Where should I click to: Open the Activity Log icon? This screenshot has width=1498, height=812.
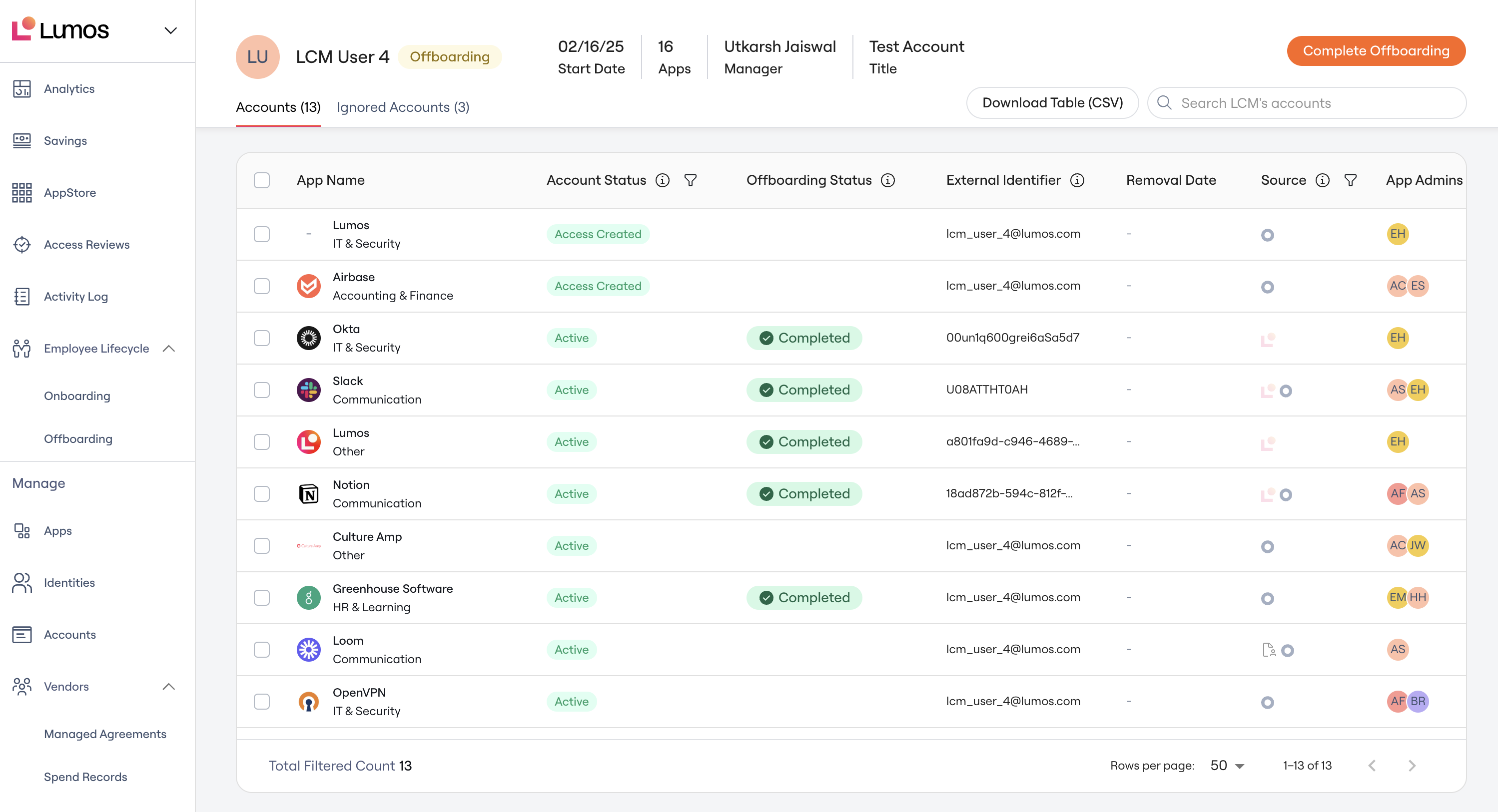point(21,297)
